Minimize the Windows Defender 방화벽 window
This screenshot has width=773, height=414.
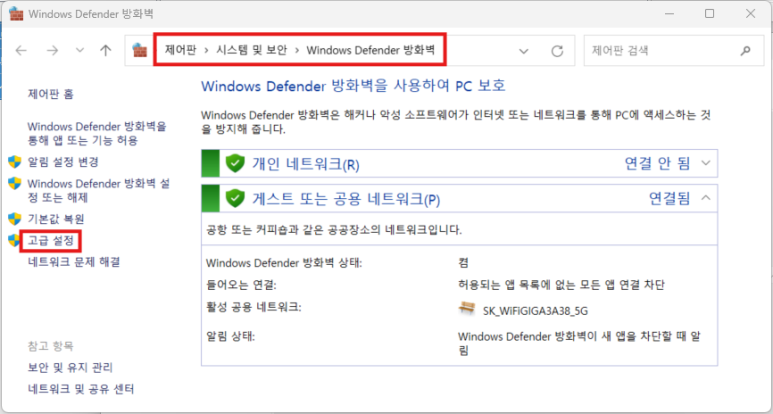(x=668, y=14)
